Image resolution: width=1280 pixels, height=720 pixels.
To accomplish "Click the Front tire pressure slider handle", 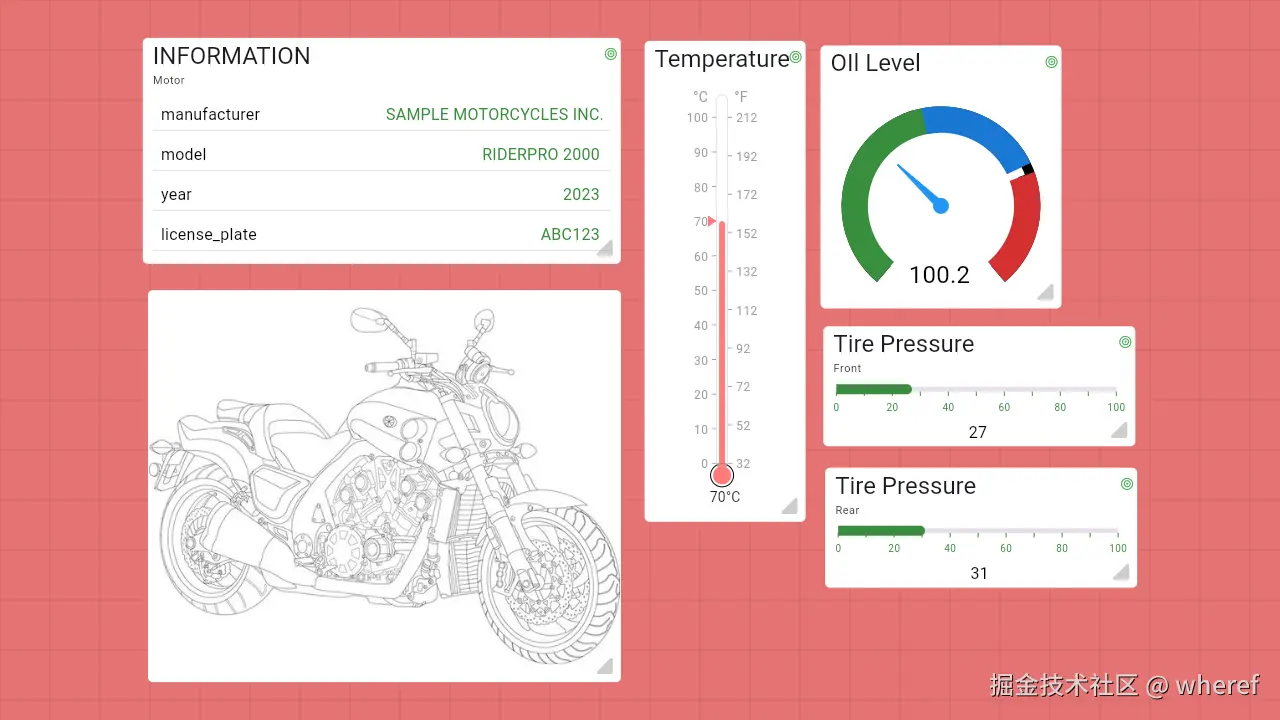I will [x=910, y=389].
